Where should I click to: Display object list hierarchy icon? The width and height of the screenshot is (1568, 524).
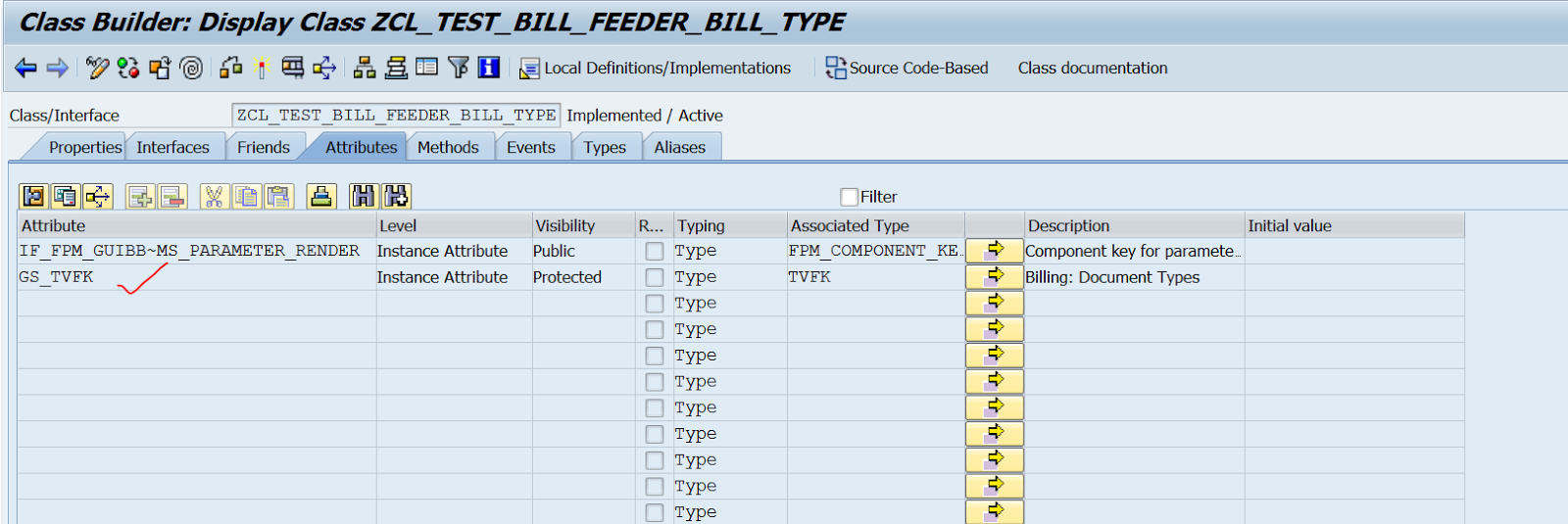tap(365, 68)
